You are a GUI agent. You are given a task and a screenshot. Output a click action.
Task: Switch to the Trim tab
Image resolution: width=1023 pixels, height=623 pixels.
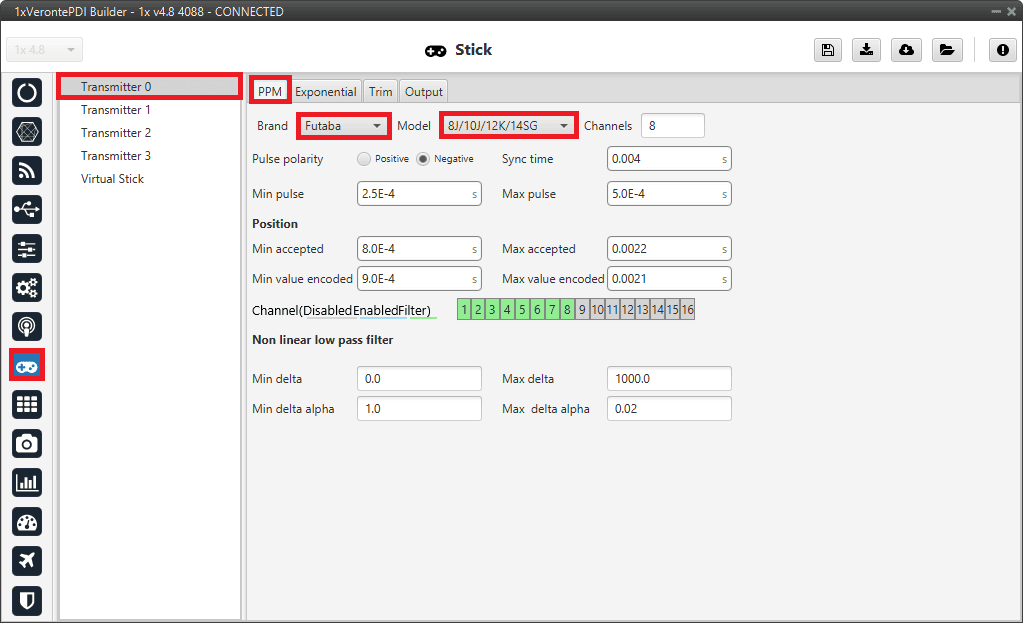[x=380, y=91]
